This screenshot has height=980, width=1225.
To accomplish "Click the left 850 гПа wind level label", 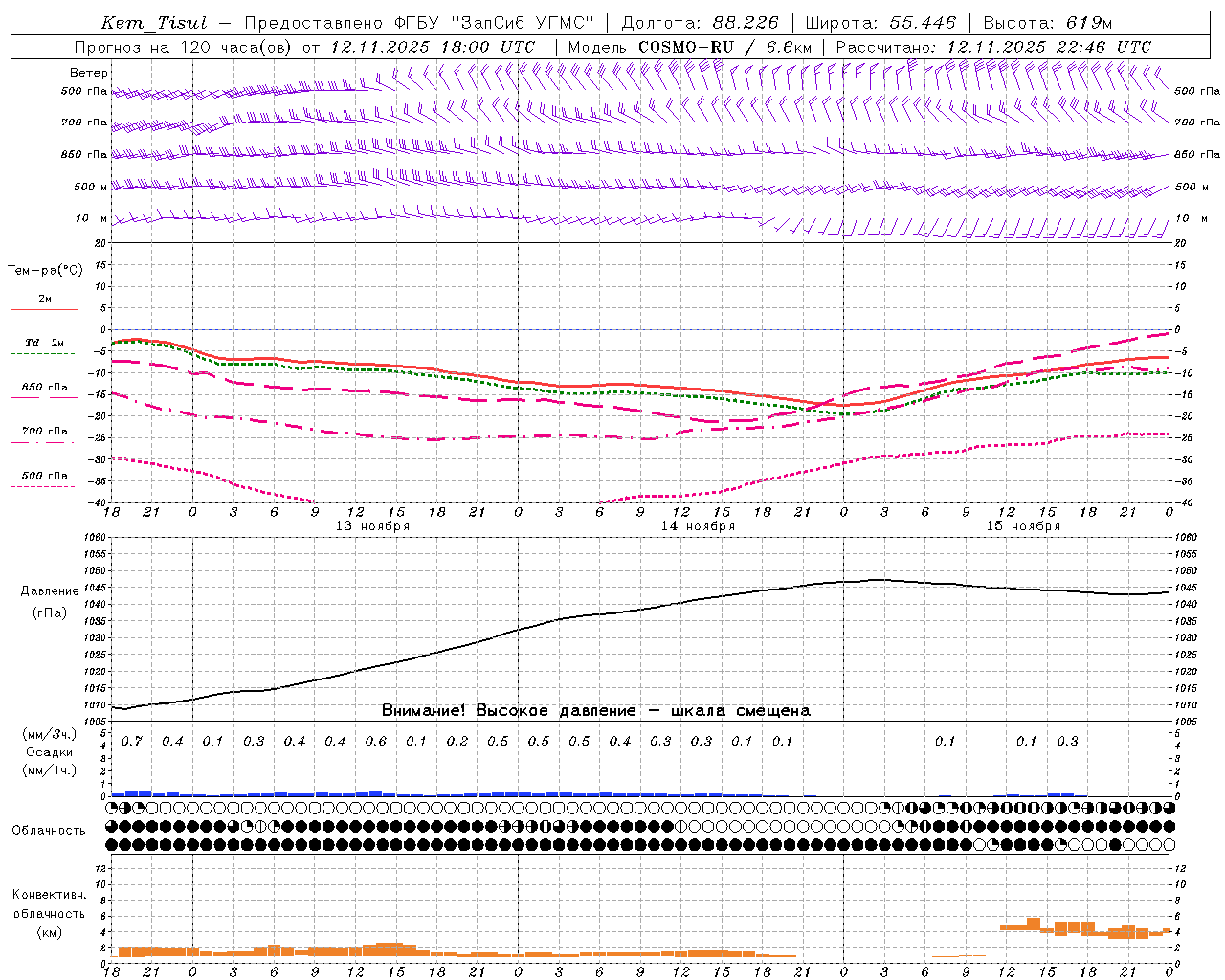I will [x=84, y=154].
